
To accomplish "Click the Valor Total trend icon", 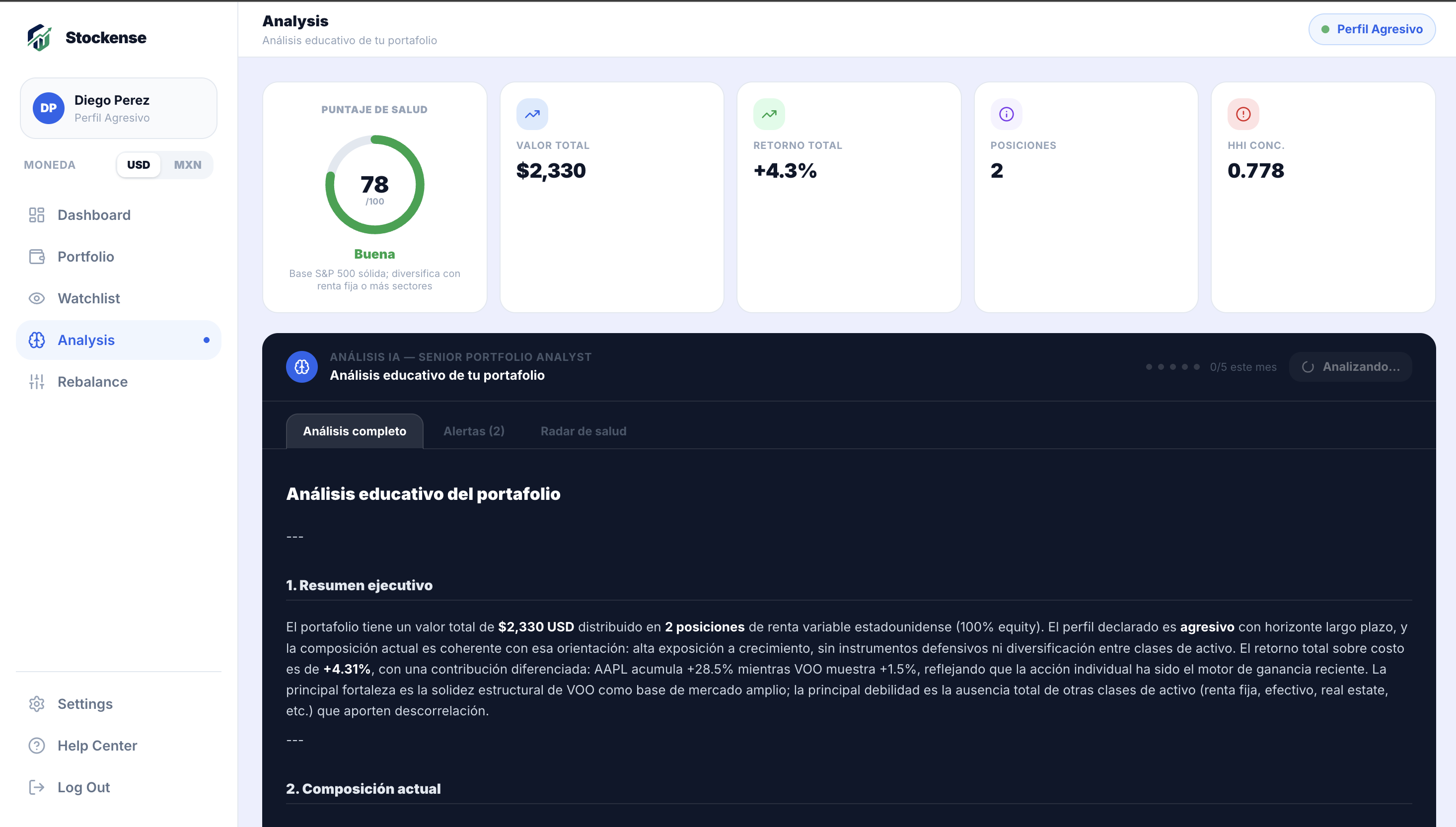I will (532, 114).
